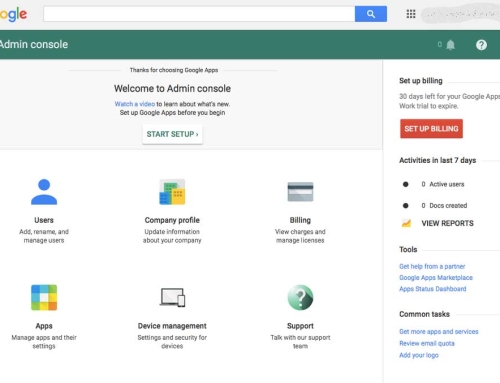Click the 'Common tasks' section heading
The height and width of the screenshot is (383, 500).
coord(424,314)
